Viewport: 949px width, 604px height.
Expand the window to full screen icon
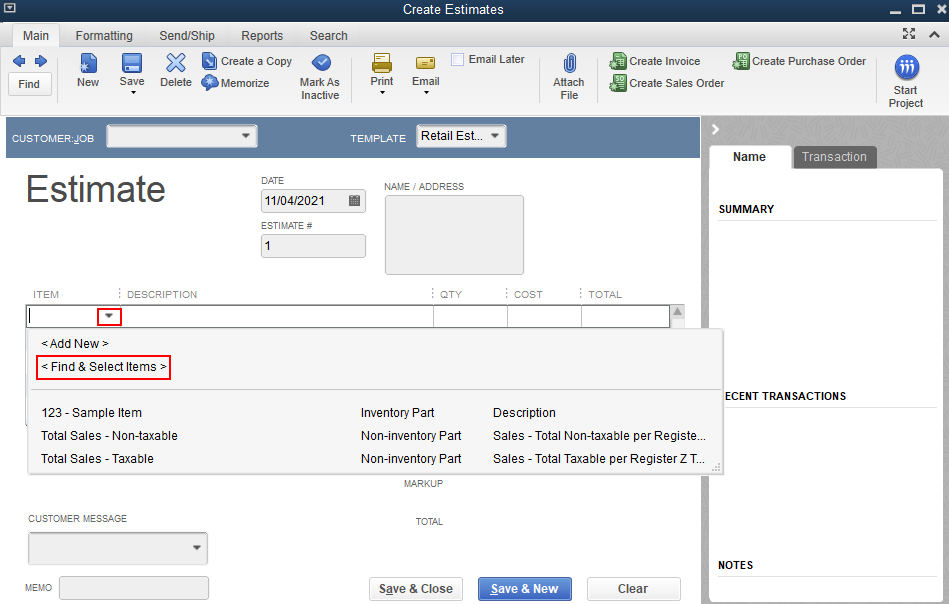click(x=909, y=34)
